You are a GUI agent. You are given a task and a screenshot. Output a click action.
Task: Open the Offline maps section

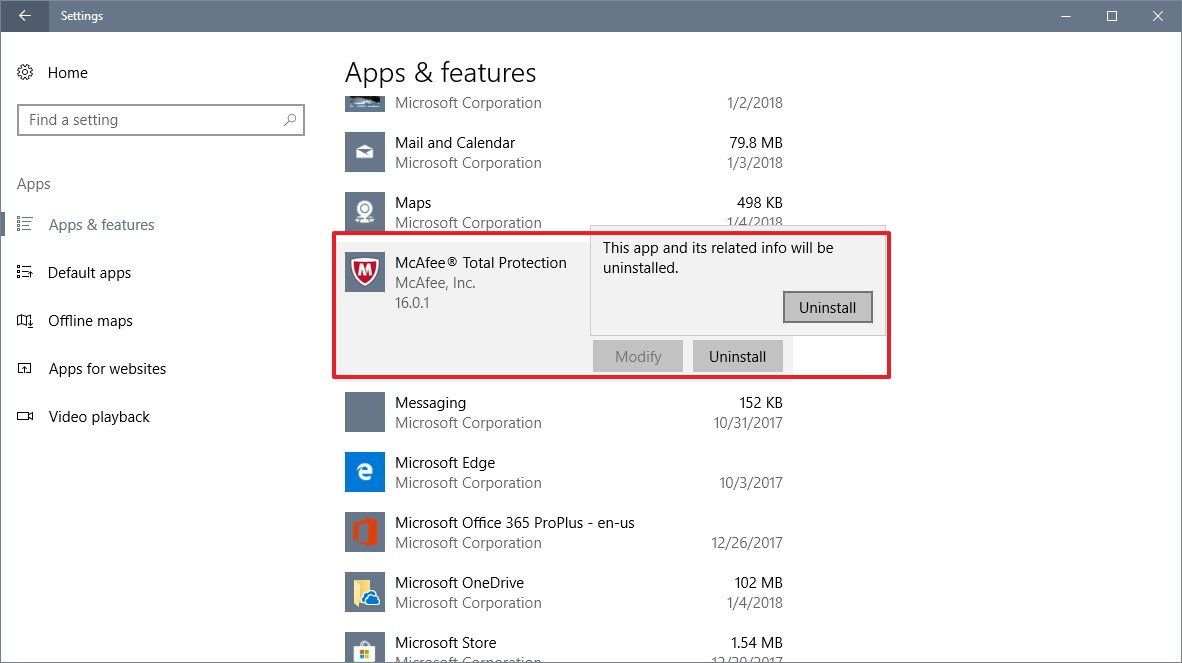tap(90, 320)
